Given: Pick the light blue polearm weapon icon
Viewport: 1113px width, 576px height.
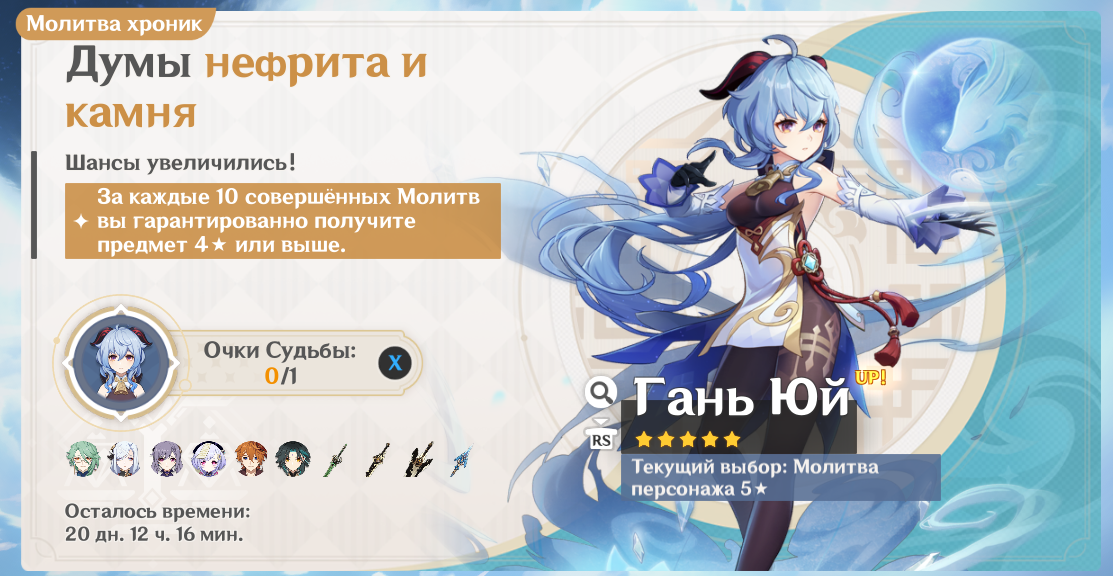Looking at the screenshot, I should coord(461,459).
